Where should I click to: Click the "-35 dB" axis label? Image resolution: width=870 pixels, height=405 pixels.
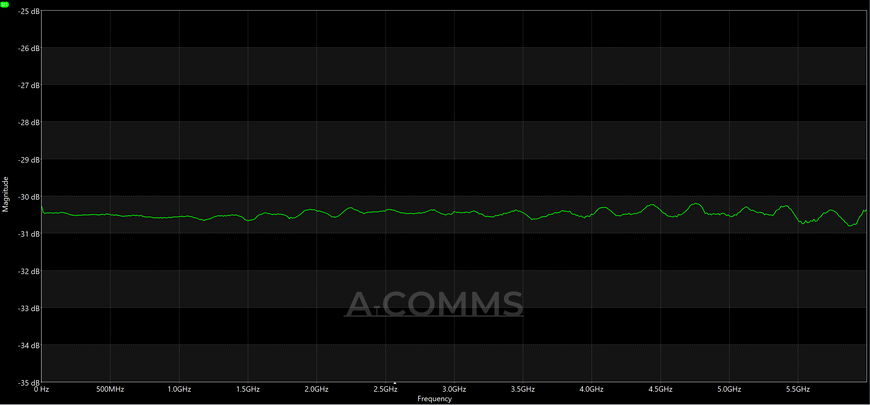pyautogui.click(x=29, y=383)
